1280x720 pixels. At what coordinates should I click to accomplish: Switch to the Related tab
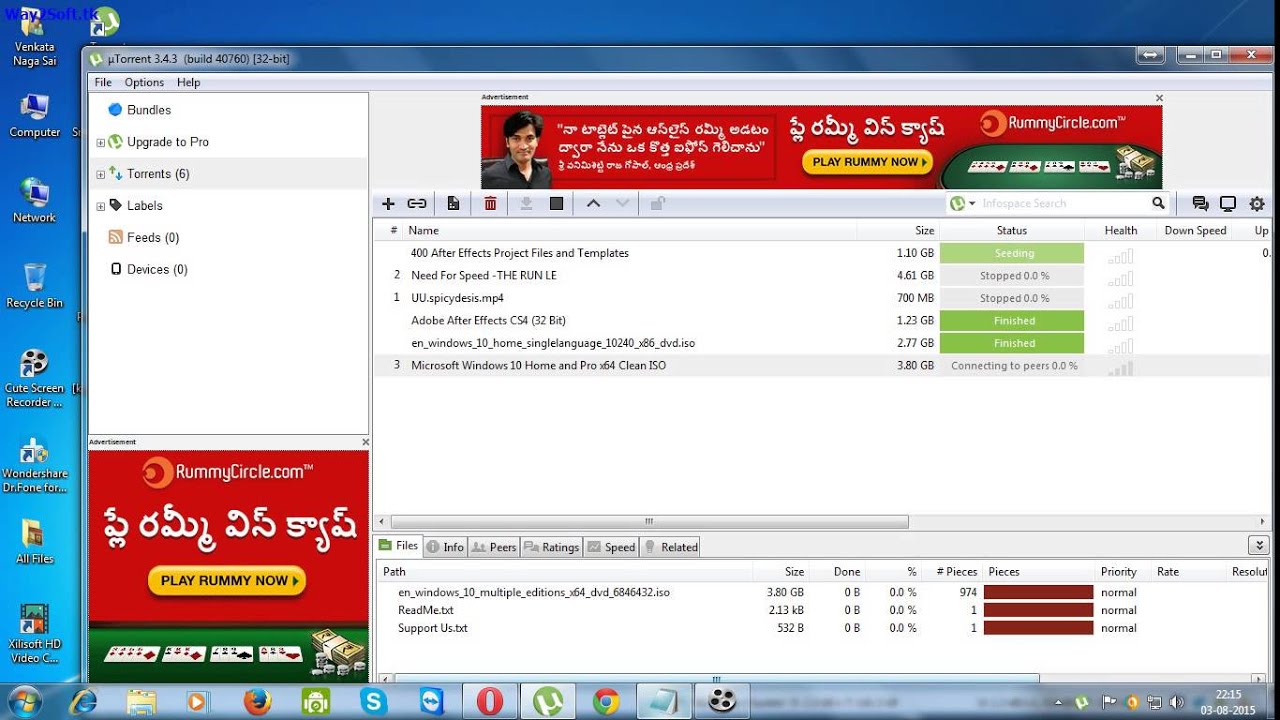(670, 547)
